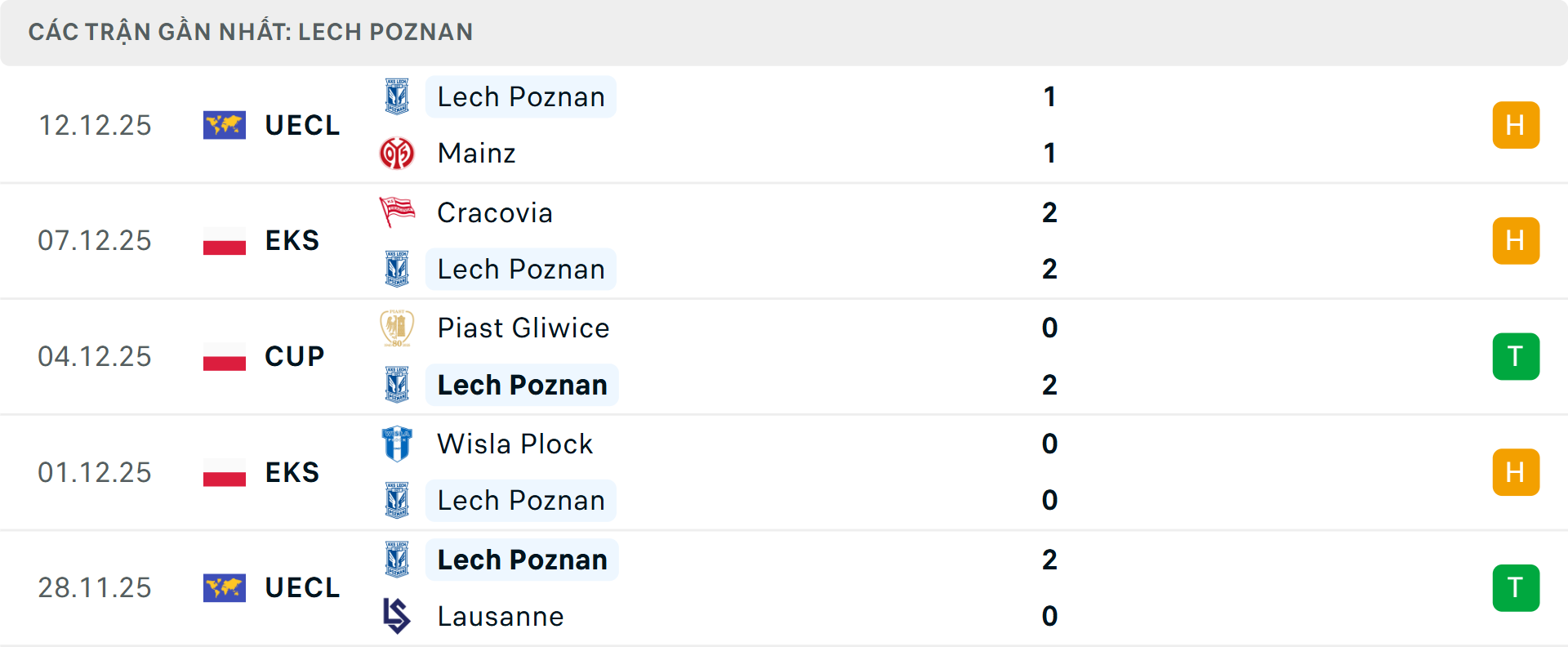Select the Lausanne club icon
Viewport: 1568px width, 647px height.
396,617
